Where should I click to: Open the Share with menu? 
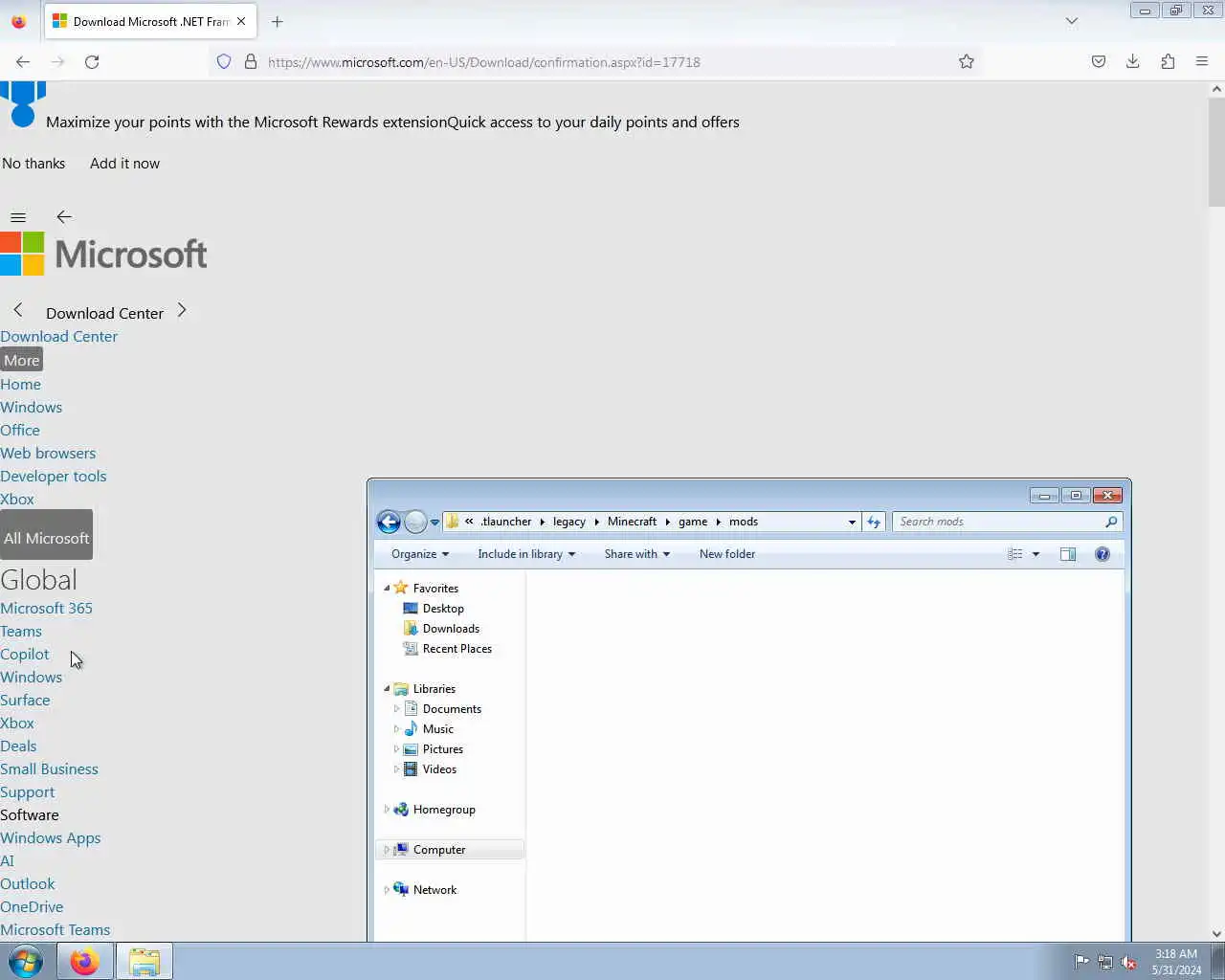[636, 554]
